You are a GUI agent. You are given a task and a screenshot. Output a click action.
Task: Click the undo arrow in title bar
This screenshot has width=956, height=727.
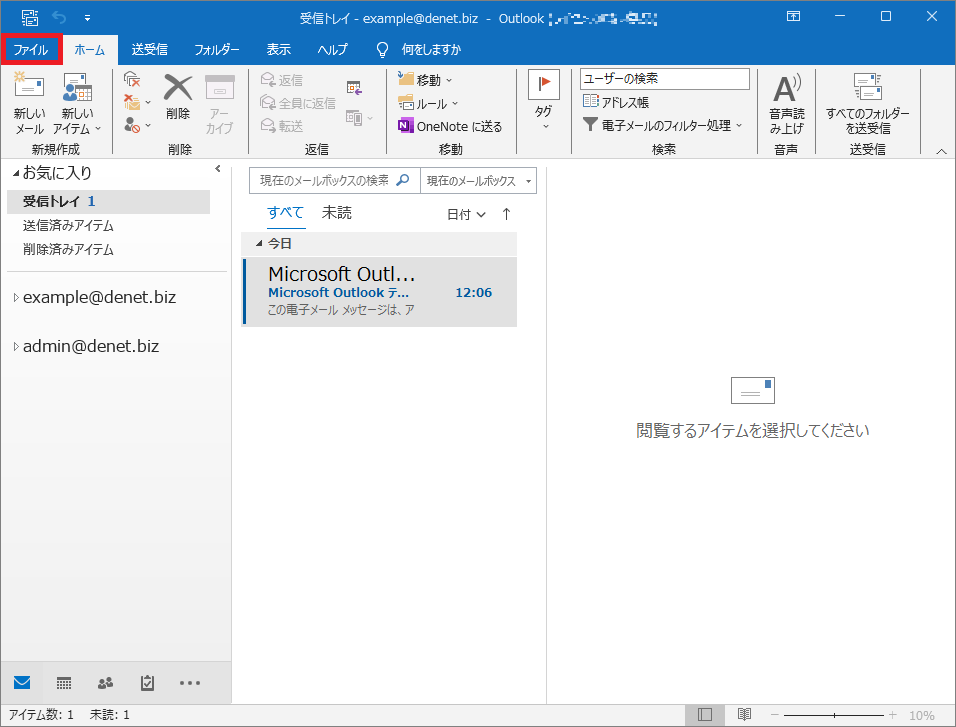point(59,17)
